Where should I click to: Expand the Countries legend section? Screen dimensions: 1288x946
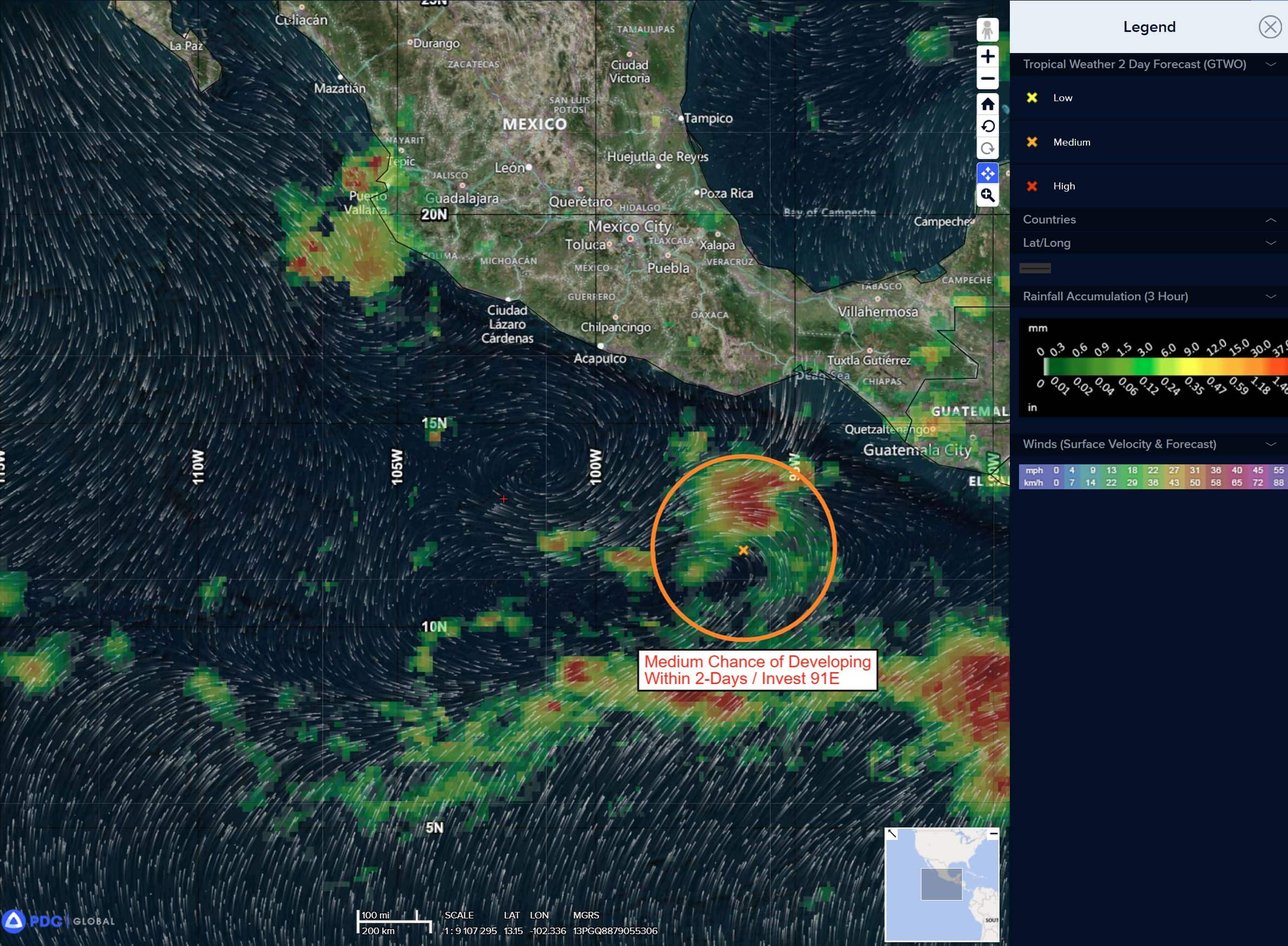click(1270, 220)
